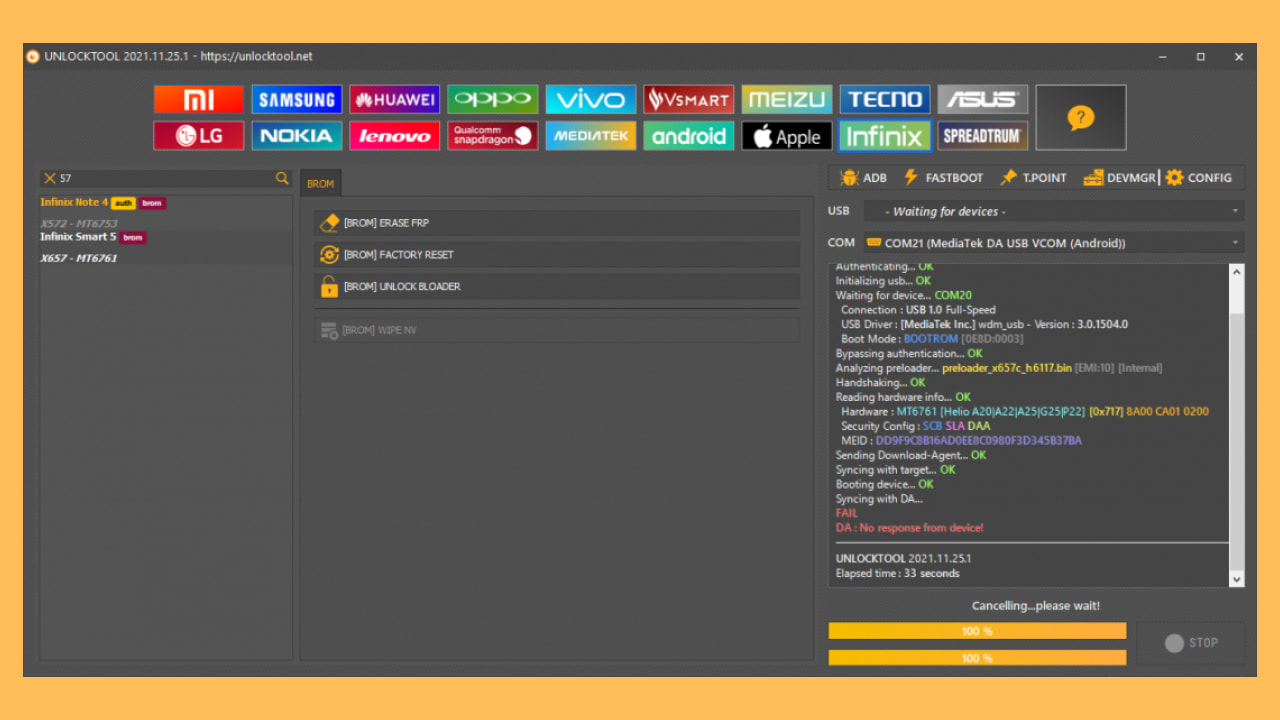This screenshot has width=1280, height=720.
Task: Open the generic Android section
Action: point(688,136)
